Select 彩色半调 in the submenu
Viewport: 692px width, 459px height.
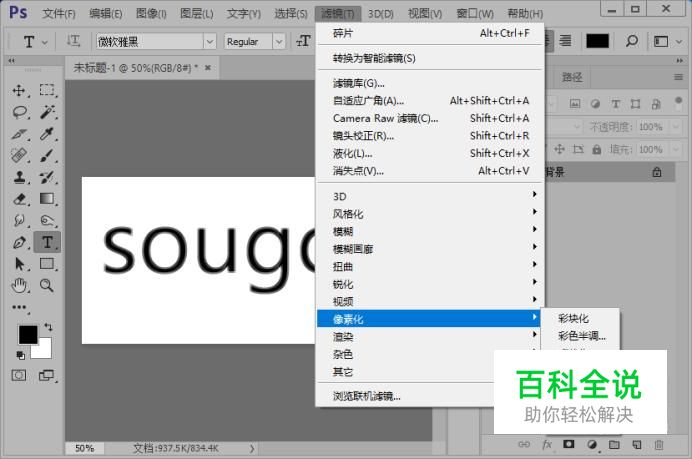click(x=580, y=336)
